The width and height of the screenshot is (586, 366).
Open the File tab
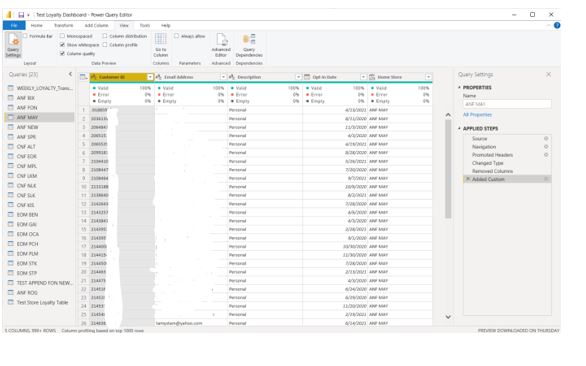tap(14, 25)
